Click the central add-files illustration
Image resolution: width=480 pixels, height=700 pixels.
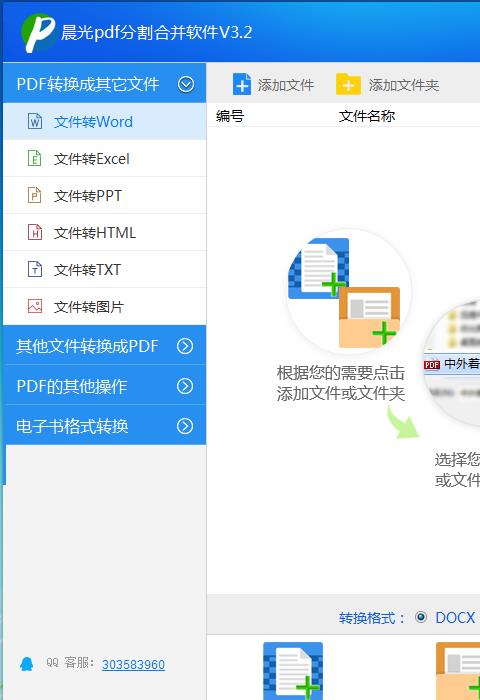click(x=348, y=292)
